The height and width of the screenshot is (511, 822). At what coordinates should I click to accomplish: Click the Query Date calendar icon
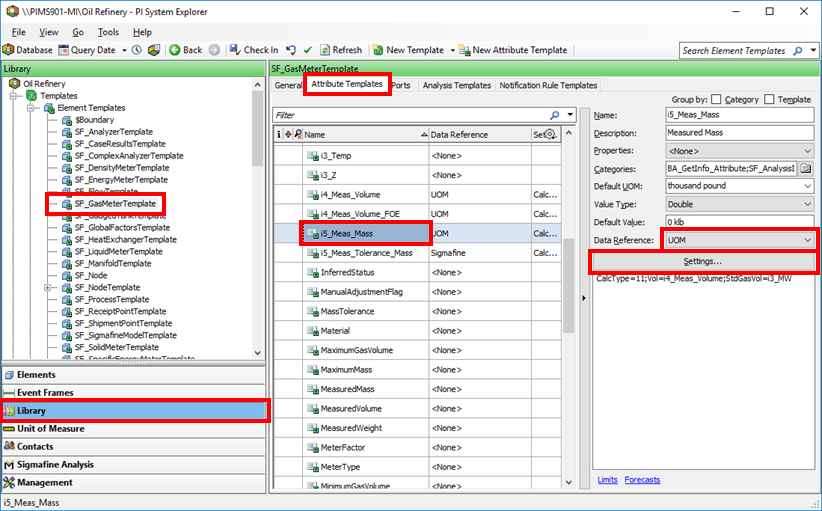point(63,50)
